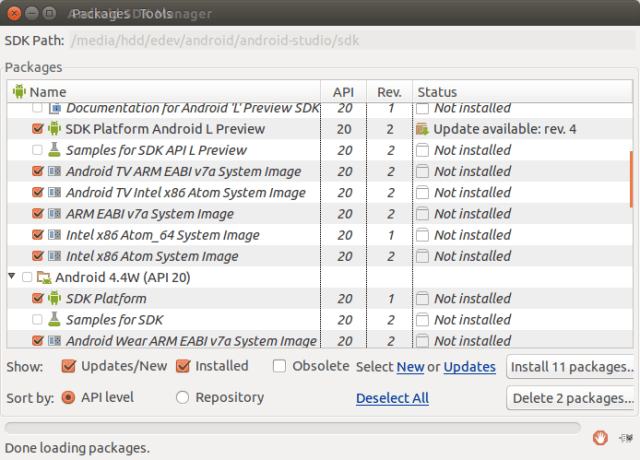This screenshot has width=640, height=460.
Task: Click the New link to select new packages
Action: tap(410, 367)
